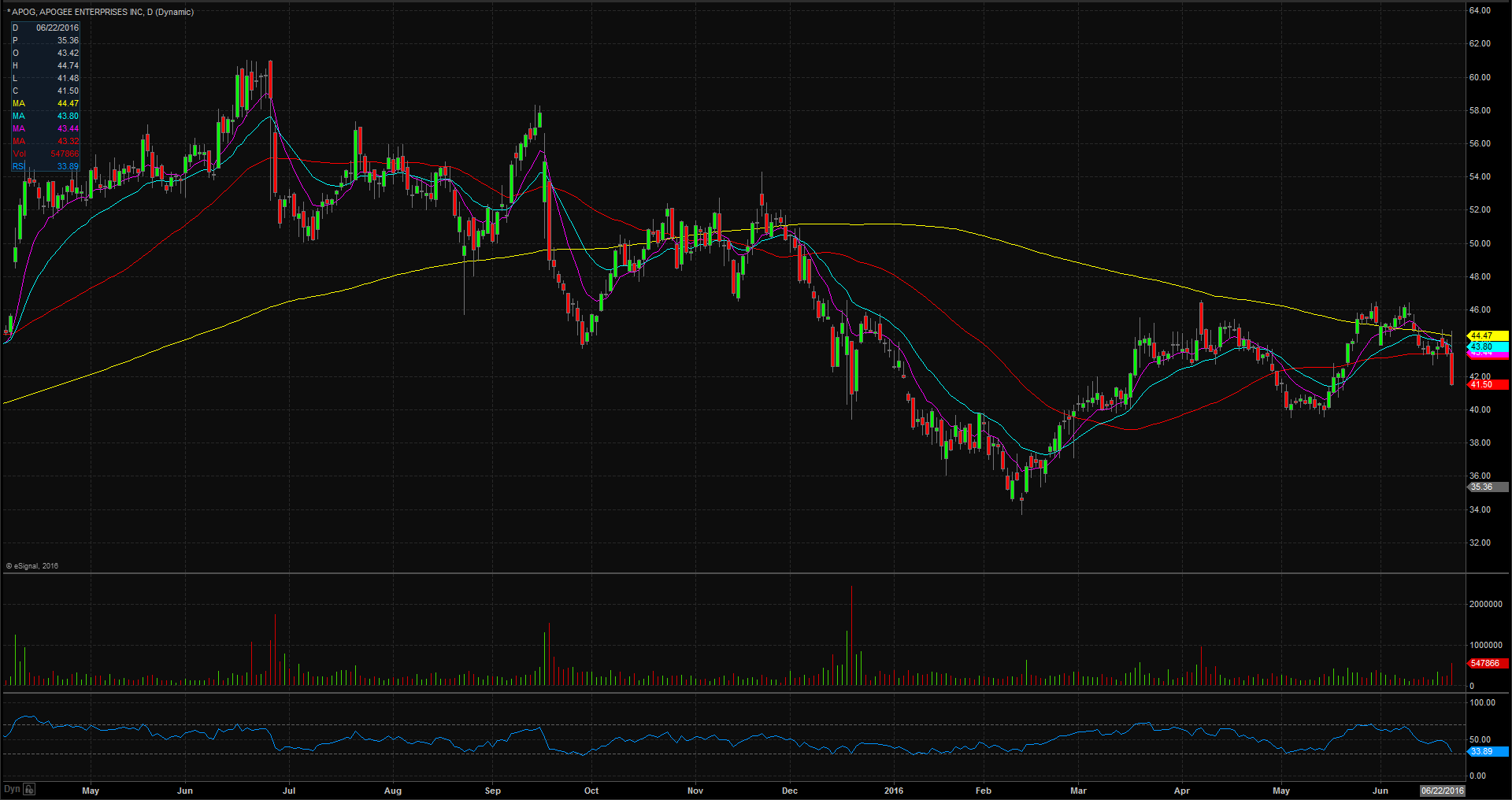Click the gray 35.36 price axis tag
The height and width of the screenshot is (800, 1512).
(x=1488, y=487)
